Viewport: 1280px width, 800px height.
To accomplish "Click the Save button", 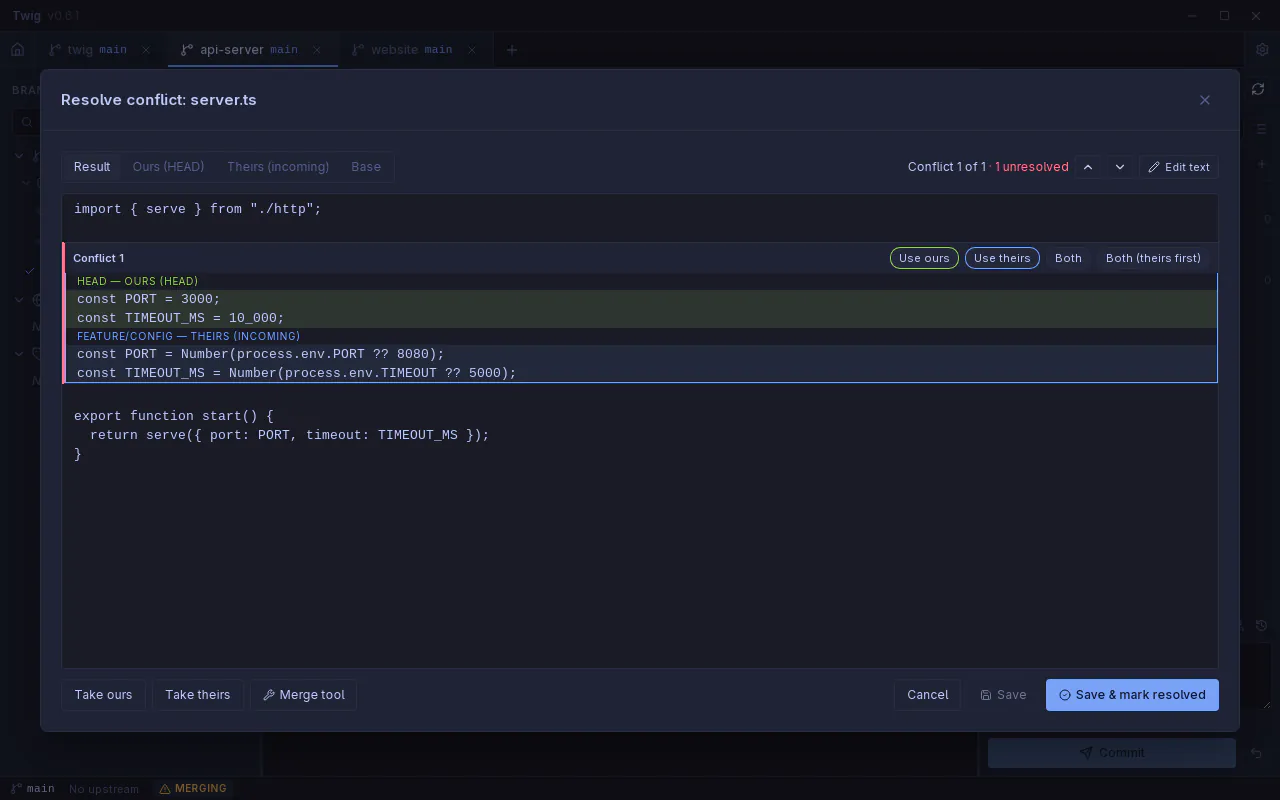I will coord(1003,695).
